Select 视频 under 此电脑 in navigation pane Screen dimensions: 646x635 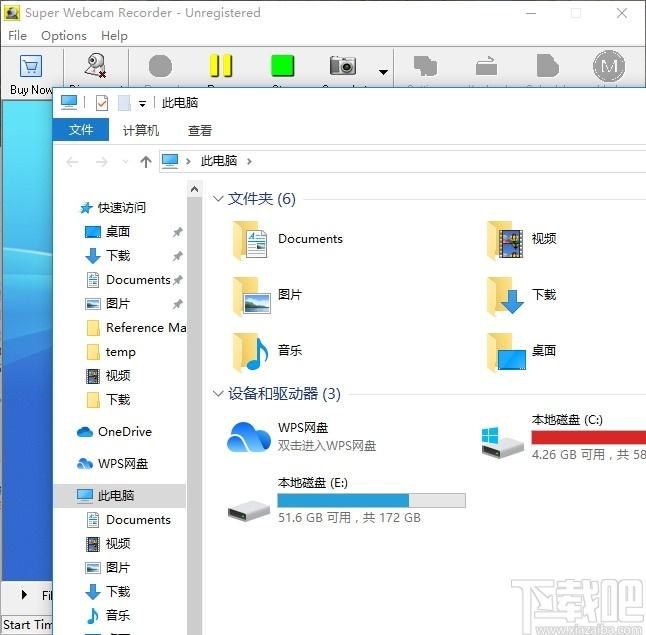pos(118,544)
